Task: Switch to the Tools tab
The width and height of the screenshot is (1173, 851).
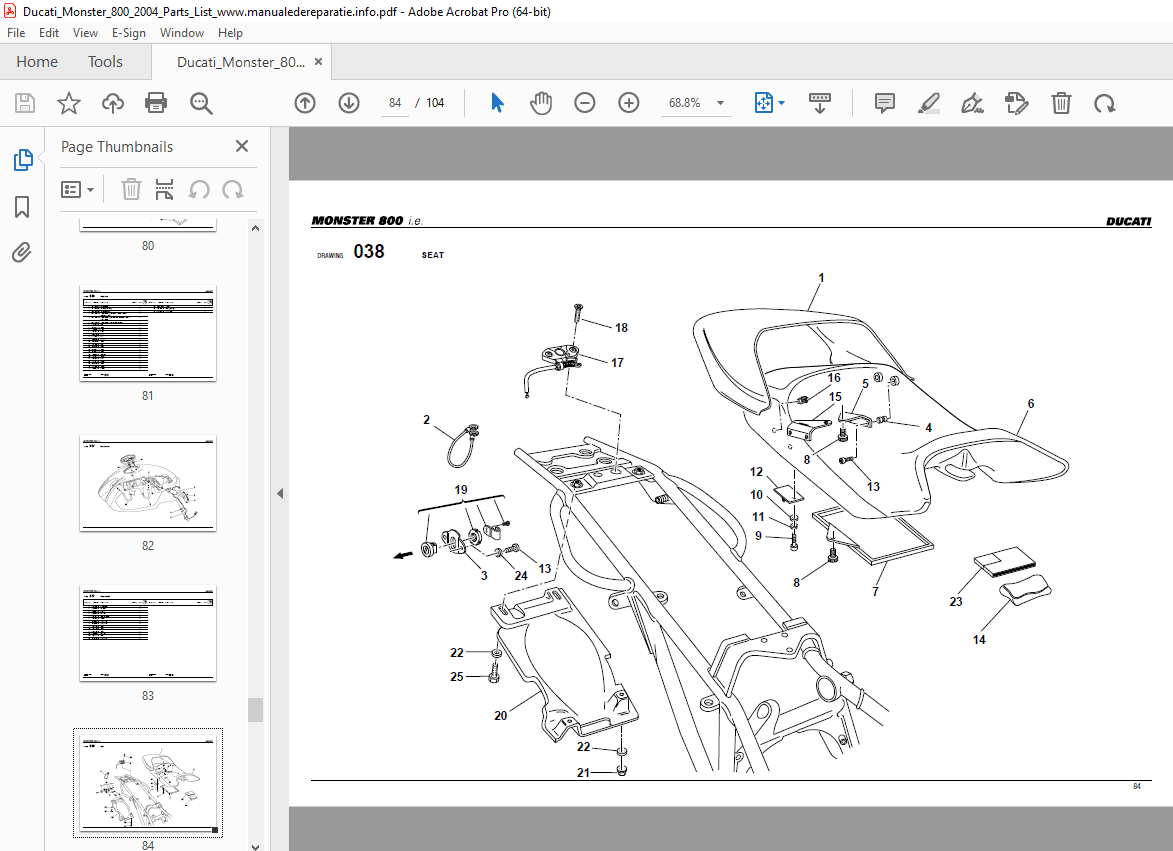Action: [105, 62]
